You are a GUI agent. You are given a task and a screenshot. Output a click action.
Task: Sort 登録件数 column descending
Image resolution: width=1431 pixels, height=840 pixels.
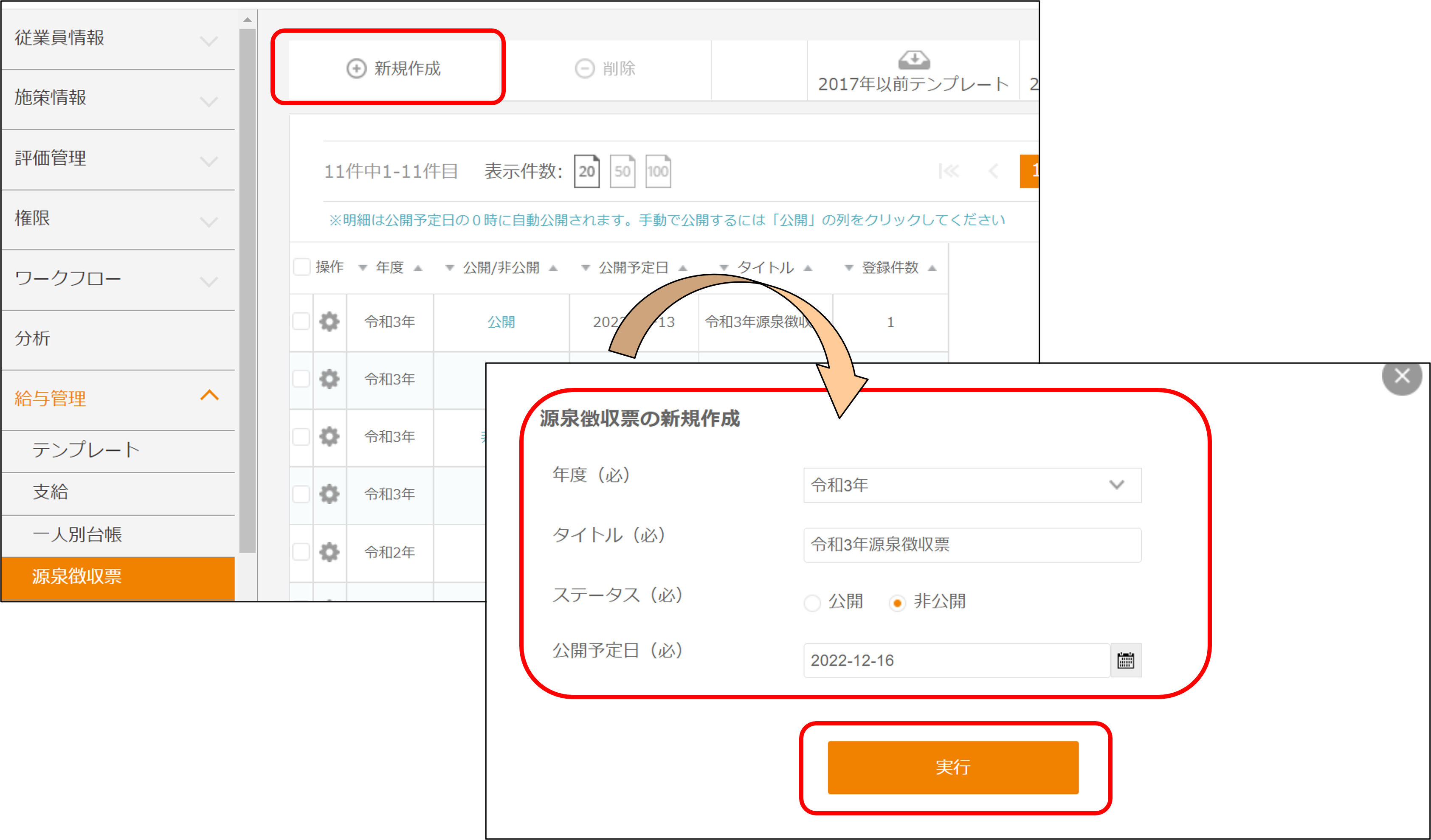849,268
